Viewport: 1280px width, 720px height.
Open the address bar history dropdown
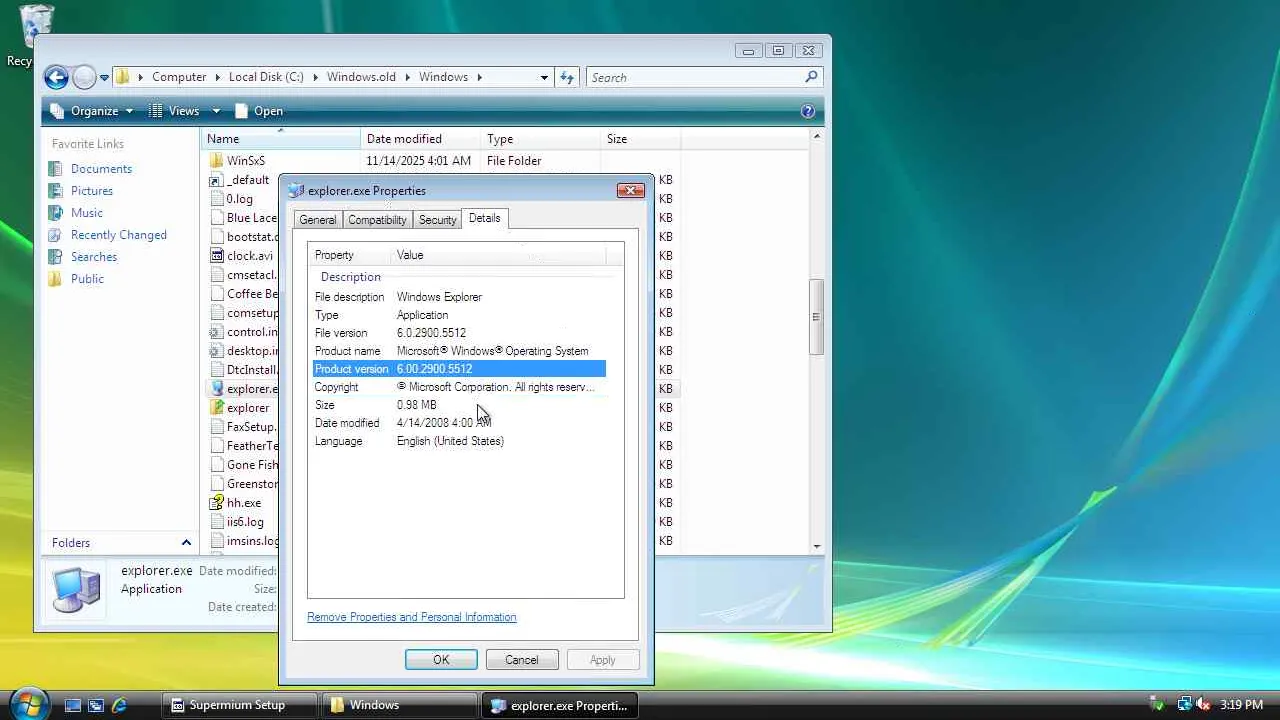544,77
